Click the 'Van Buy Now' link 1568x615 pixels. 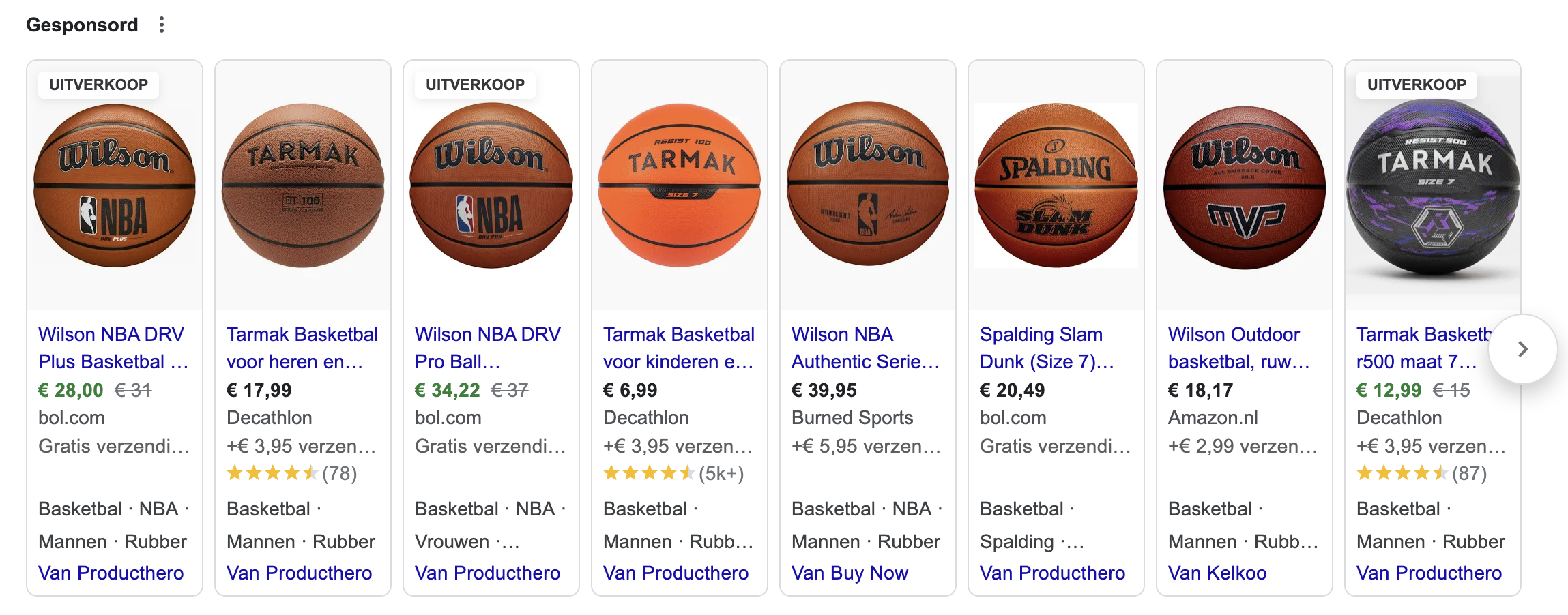click(850, 573)
